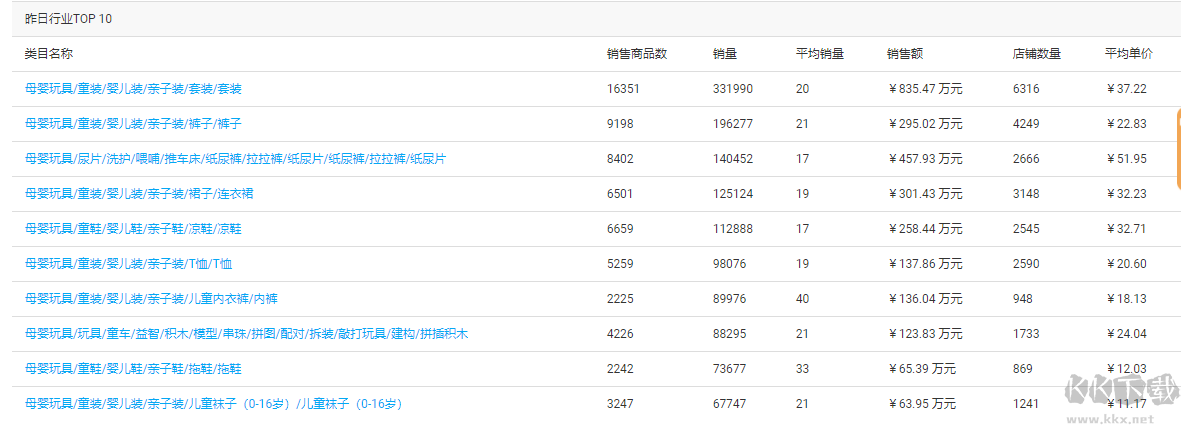Select sales volume 73677
This screenshot has height=426, width=1181.
pyautogui.click(x=730, y=369)
